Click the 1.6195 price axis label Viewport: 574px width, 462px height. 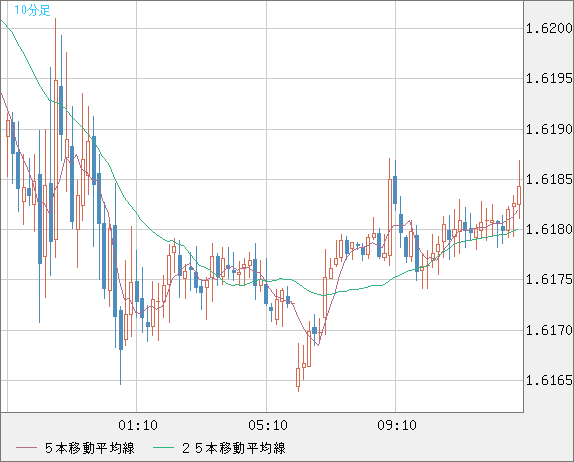[549, 78]
